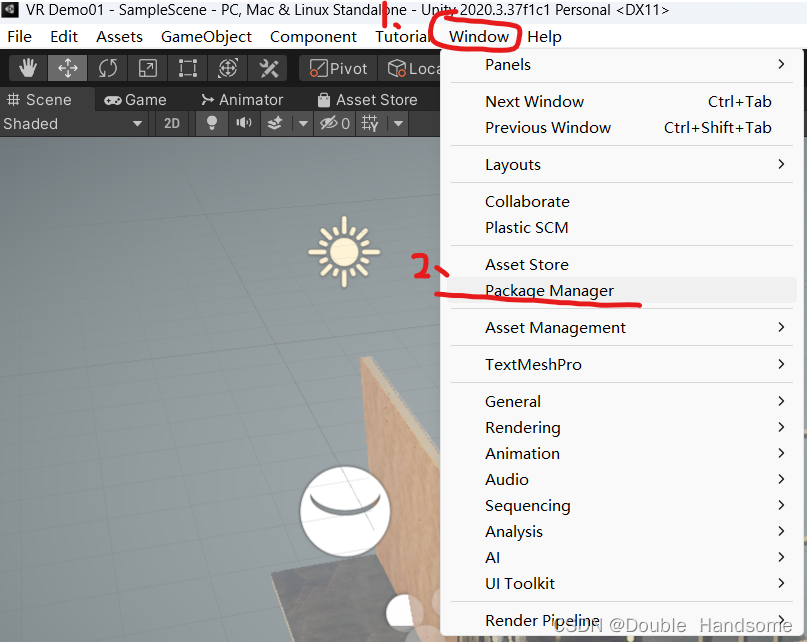Toggle hidden objects visibility eye icon
This screenshot has height=642, width=807.
pyautogui.click(x=335, y=124)
